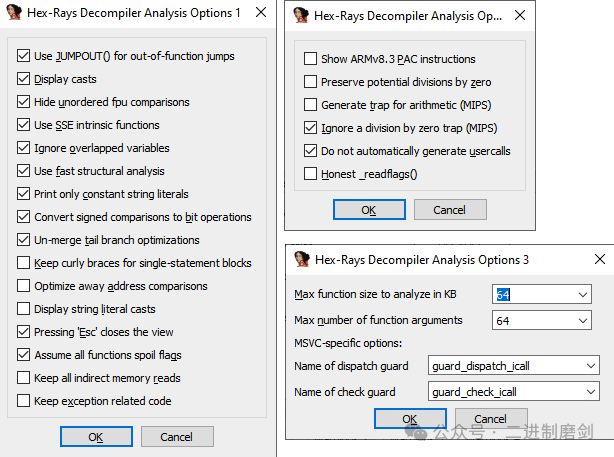Uncheck Assume all functions spoil flags
The height and width of the screenshot is (457, 614).
point(23,355)
